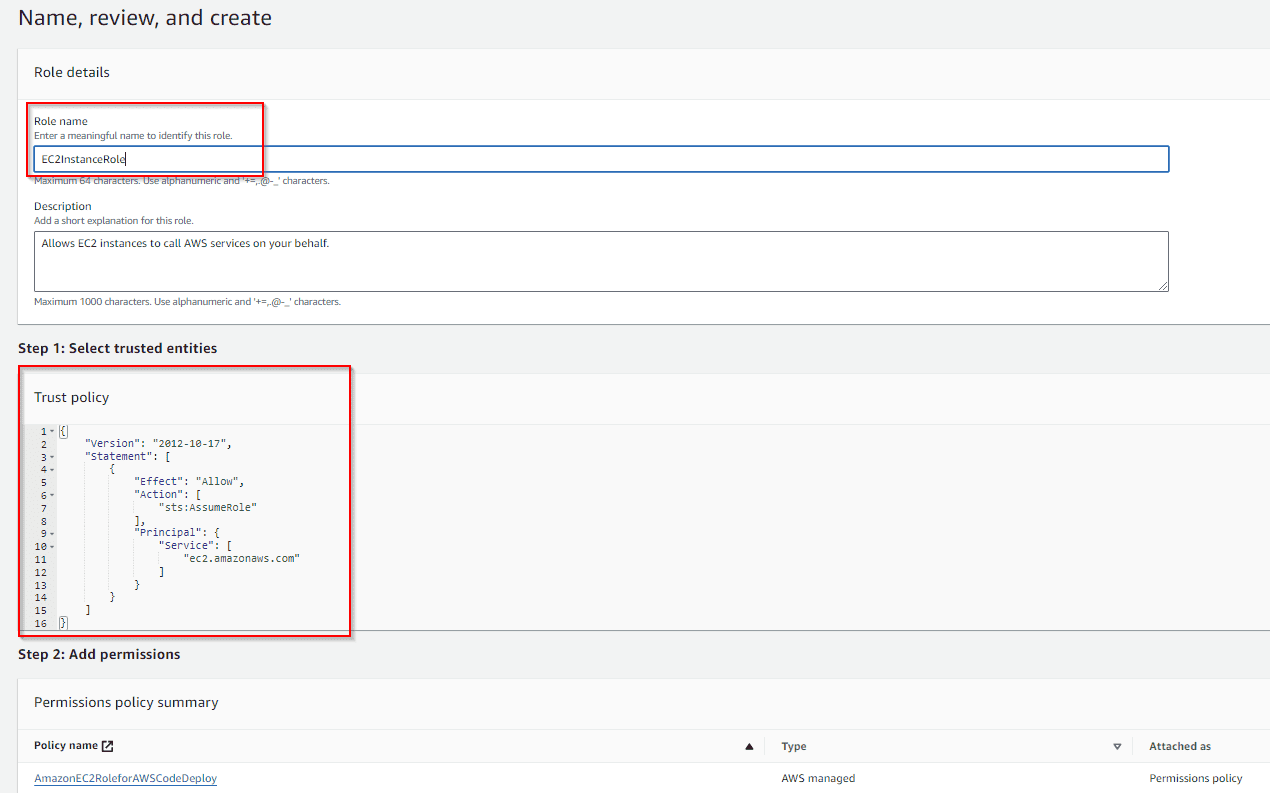Click inside the role Description text area

600,261
